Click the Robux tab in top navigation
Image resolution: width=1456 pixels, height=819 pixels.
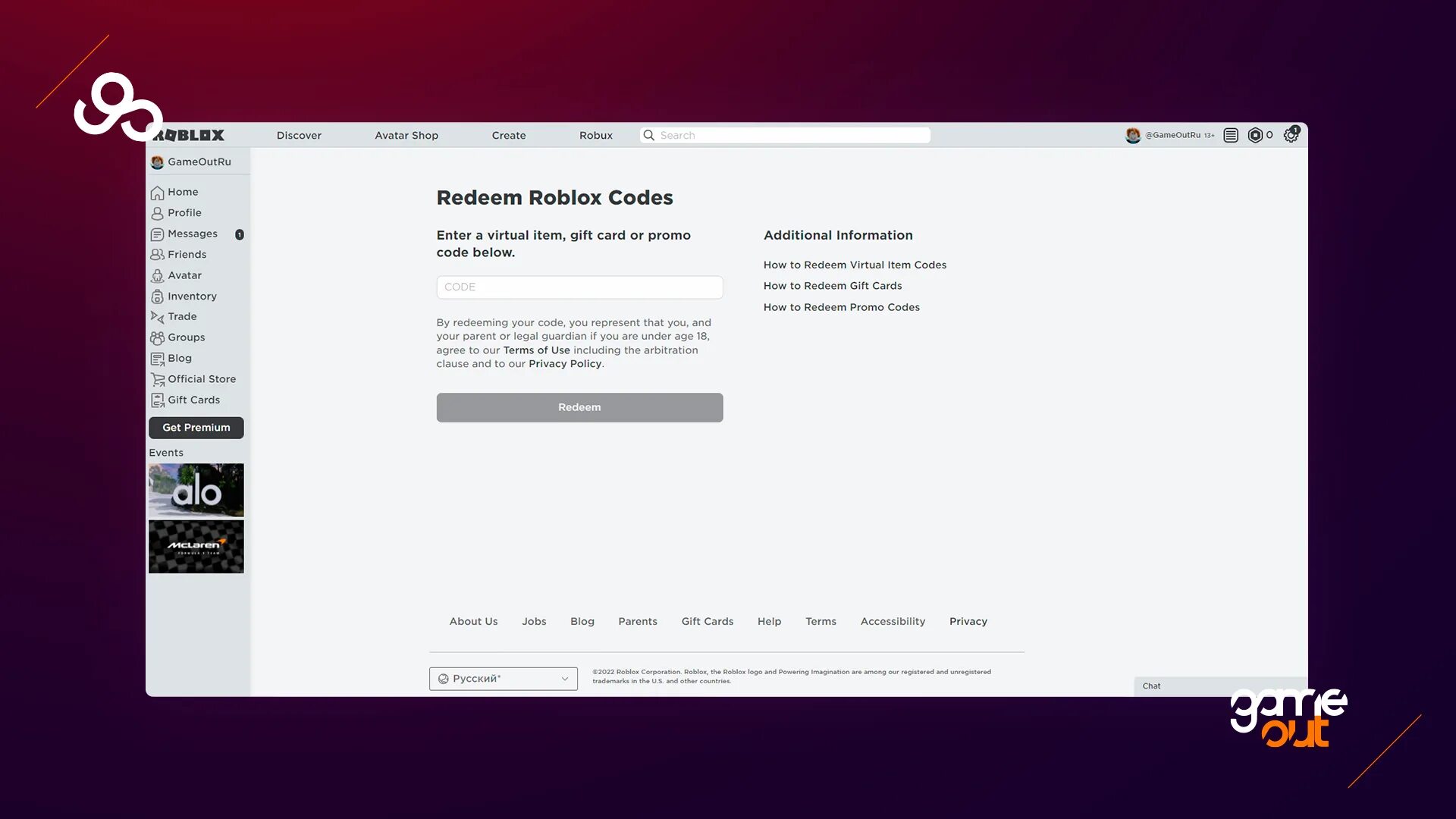point(595,134)
